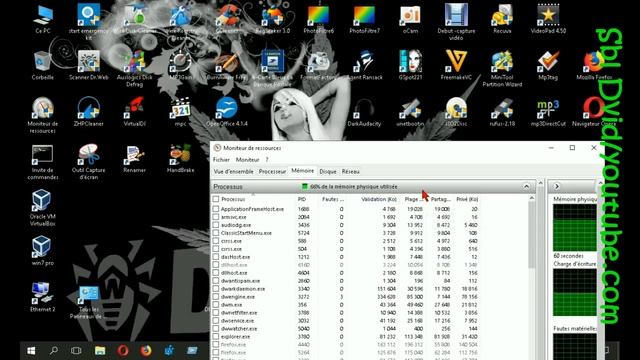Screen dimensions: 640x360
Task: Check the dasHost.exe process box
Action: pos(216,257)
